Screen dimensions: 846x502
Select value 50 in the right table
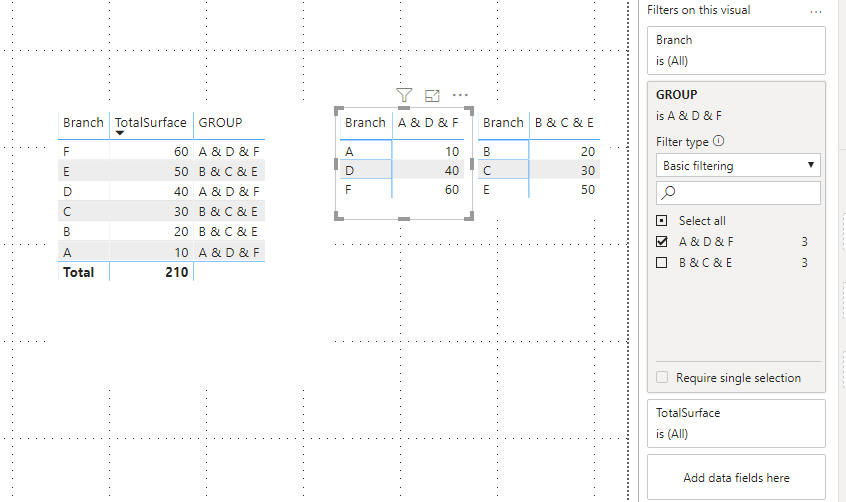click(588, 189)
